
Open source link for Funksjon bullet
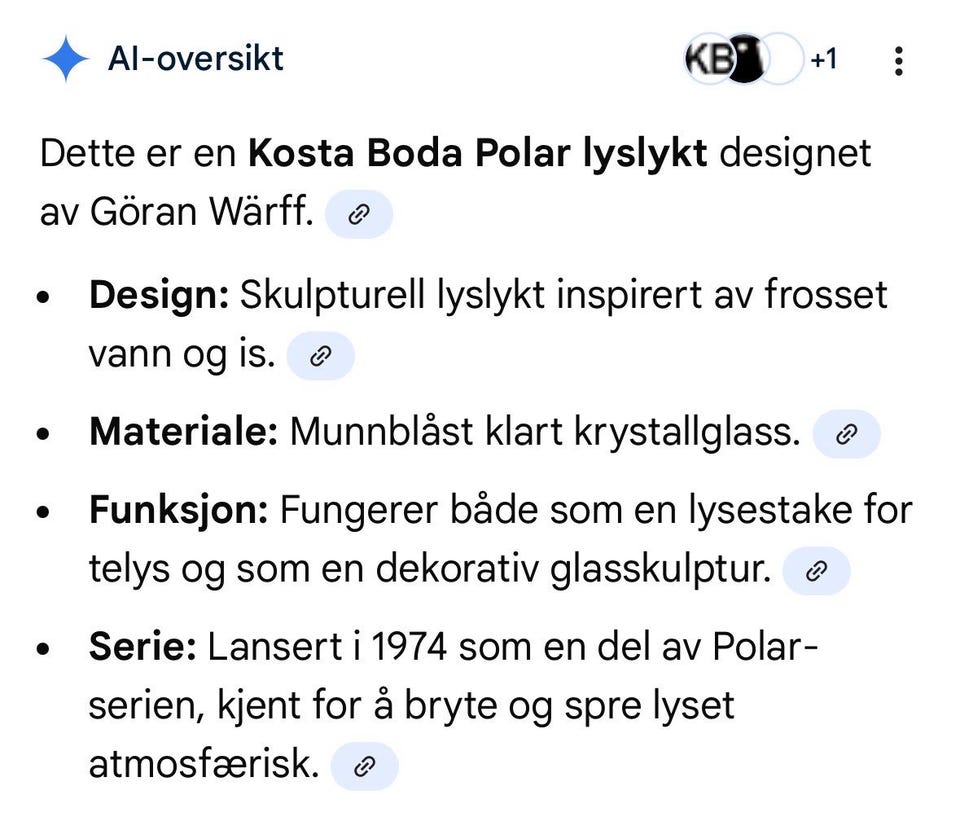coord(816,571)
